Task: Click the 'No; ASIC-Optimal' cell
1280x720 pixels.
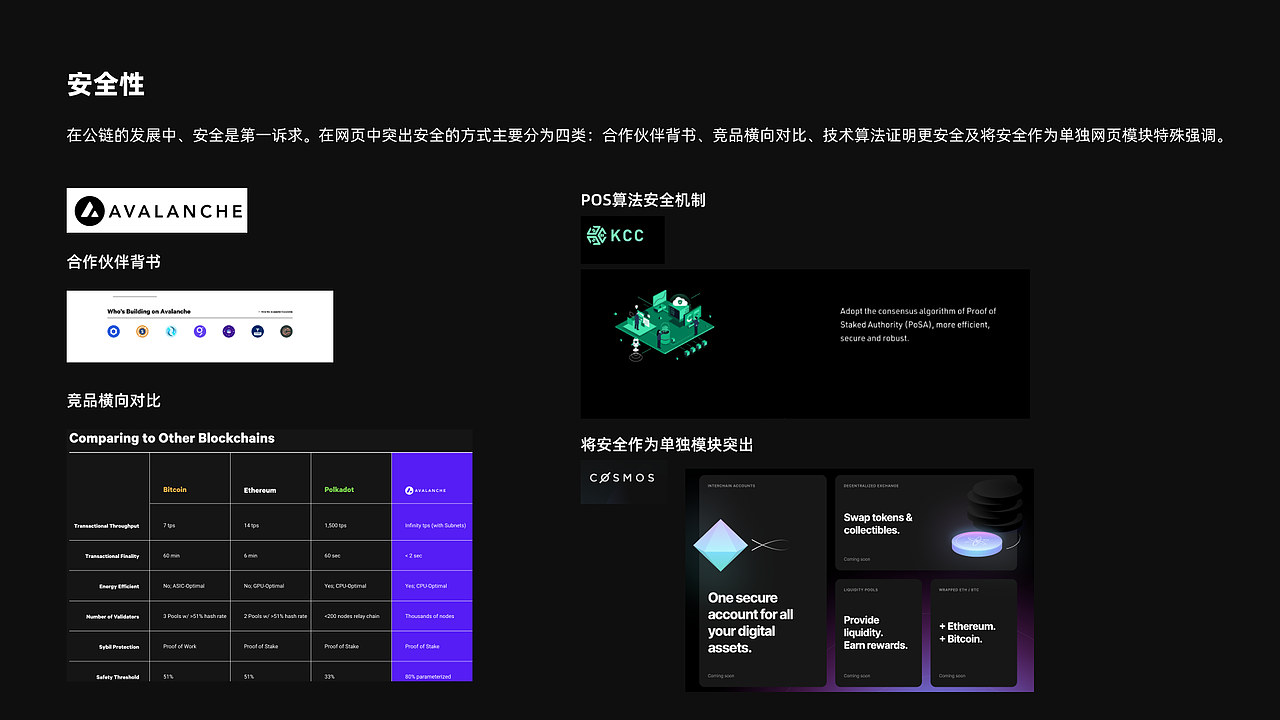Action: click(184, 586)
